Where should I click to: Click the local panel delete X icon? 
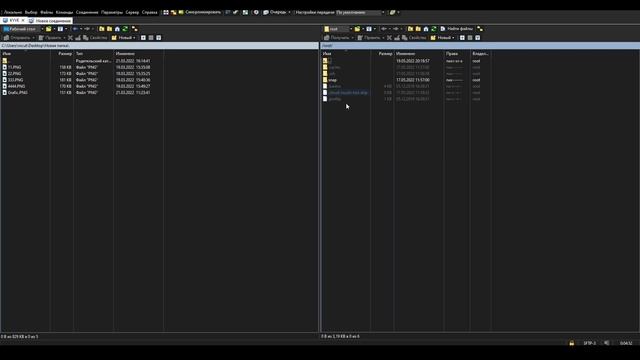point(70,38)
